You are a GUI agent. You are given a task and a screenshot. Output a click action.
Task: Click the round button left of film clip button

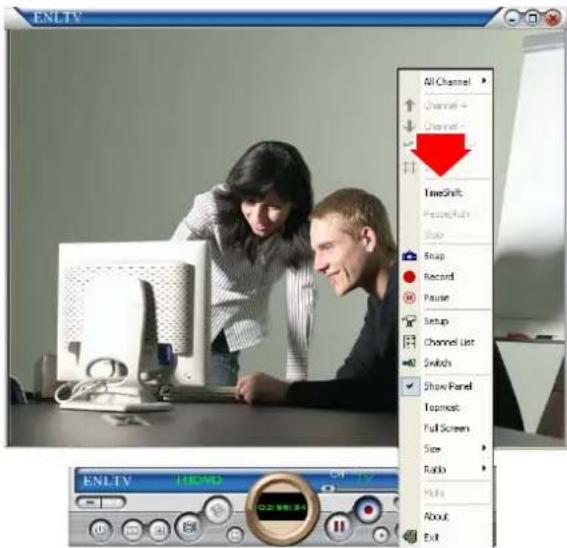click(160, 530)
